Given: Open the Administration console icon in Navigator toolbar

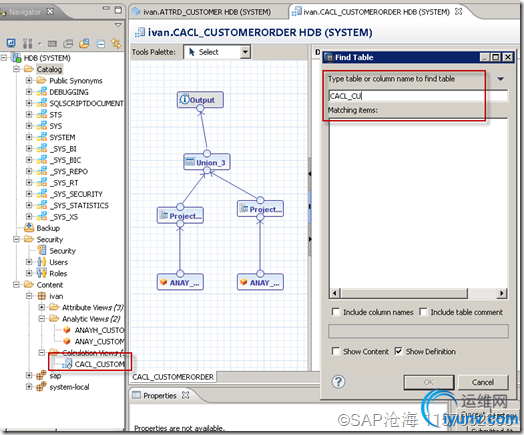Looking at the screenshot, I should pos(11,43).
